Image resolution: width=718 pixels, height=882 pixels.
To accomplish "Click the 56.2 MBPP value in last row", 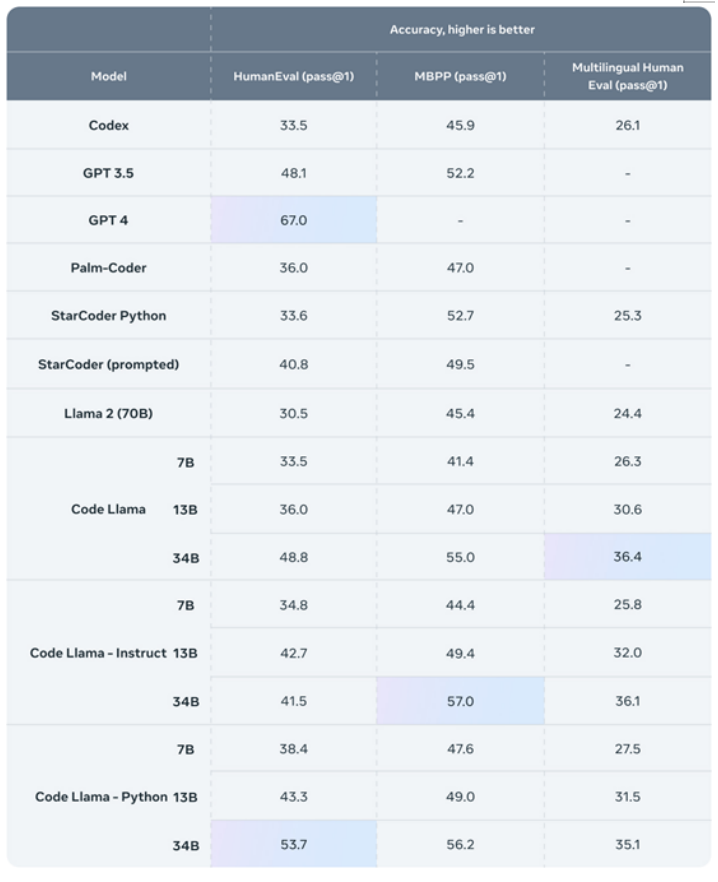I will click(460, 844).
